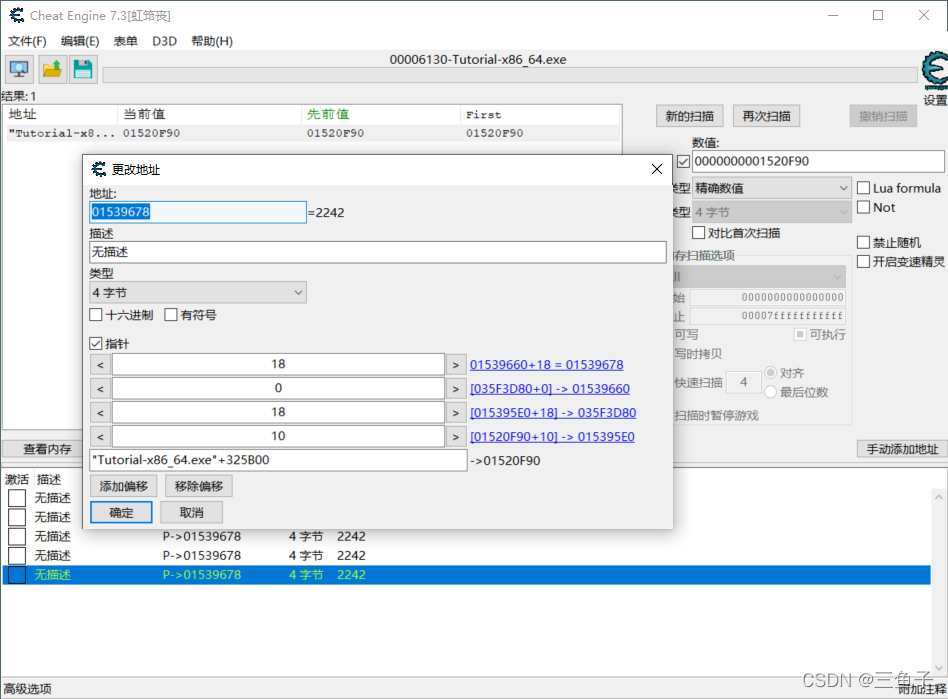Increase the first offset 18 with right arrow
Screen dimensions: 948x699
[x=456, y=365]
